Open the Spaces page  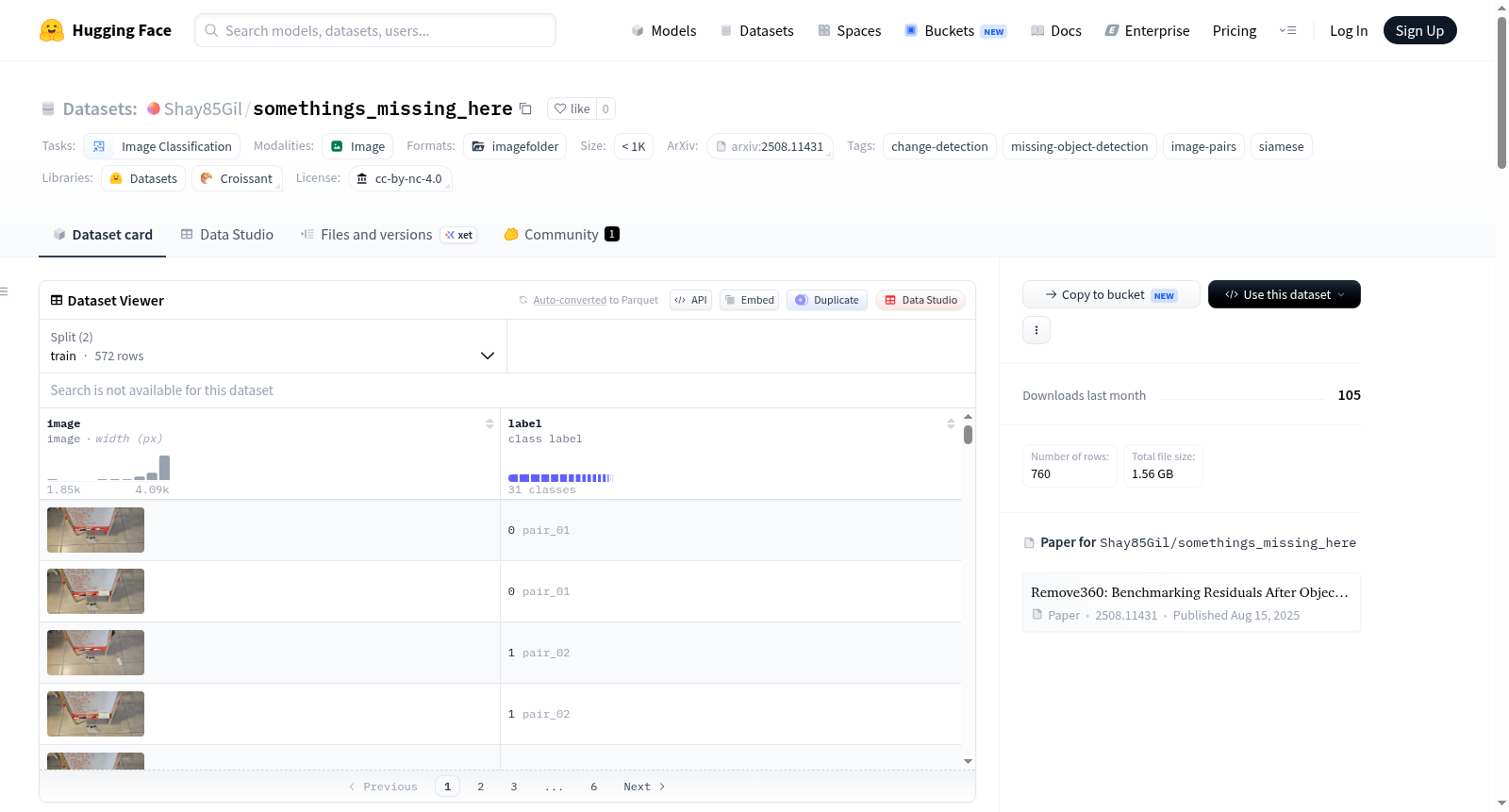click(850, 30)
